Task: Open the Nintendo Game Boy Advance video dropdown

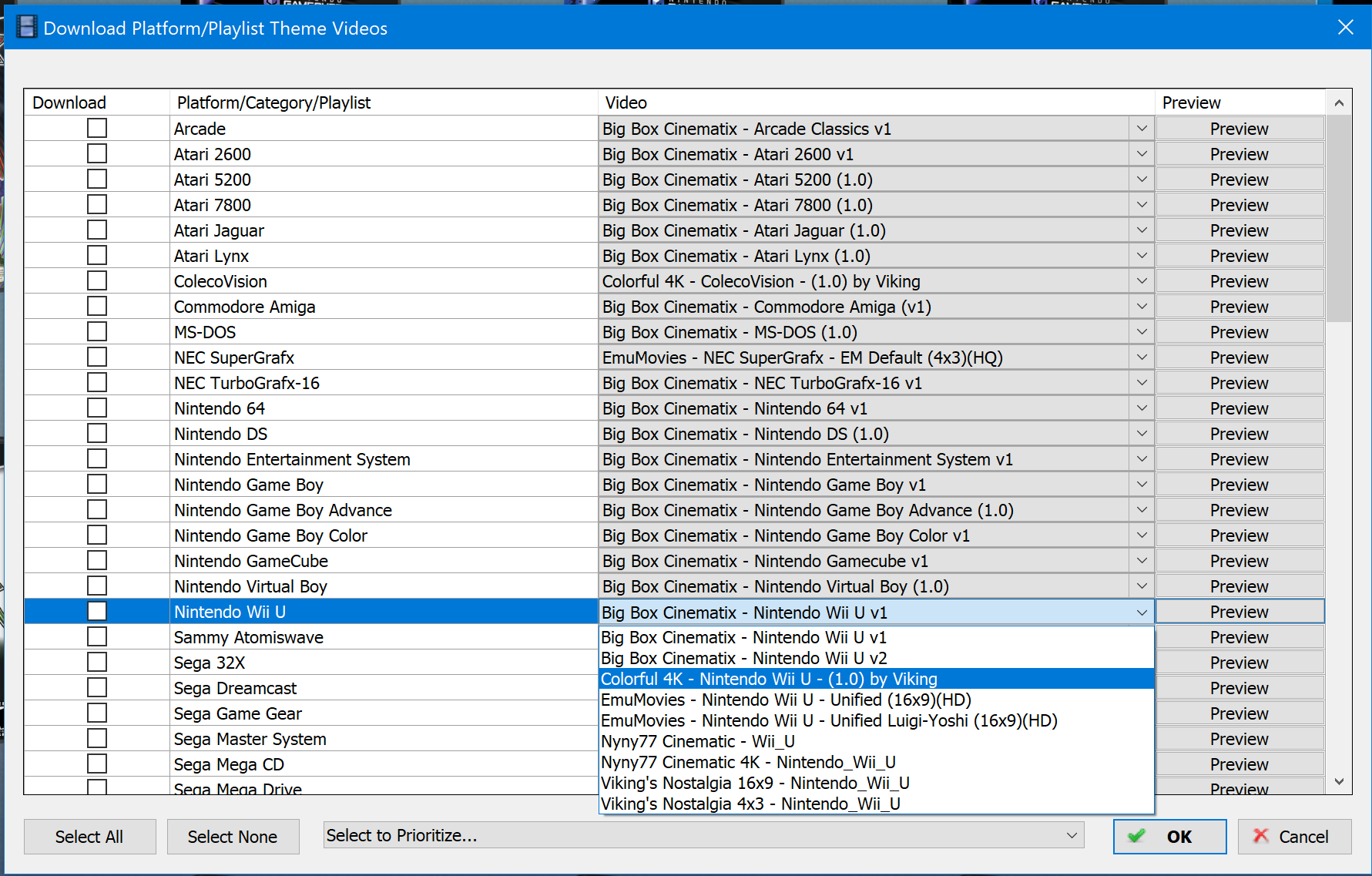Action: 1142,510
